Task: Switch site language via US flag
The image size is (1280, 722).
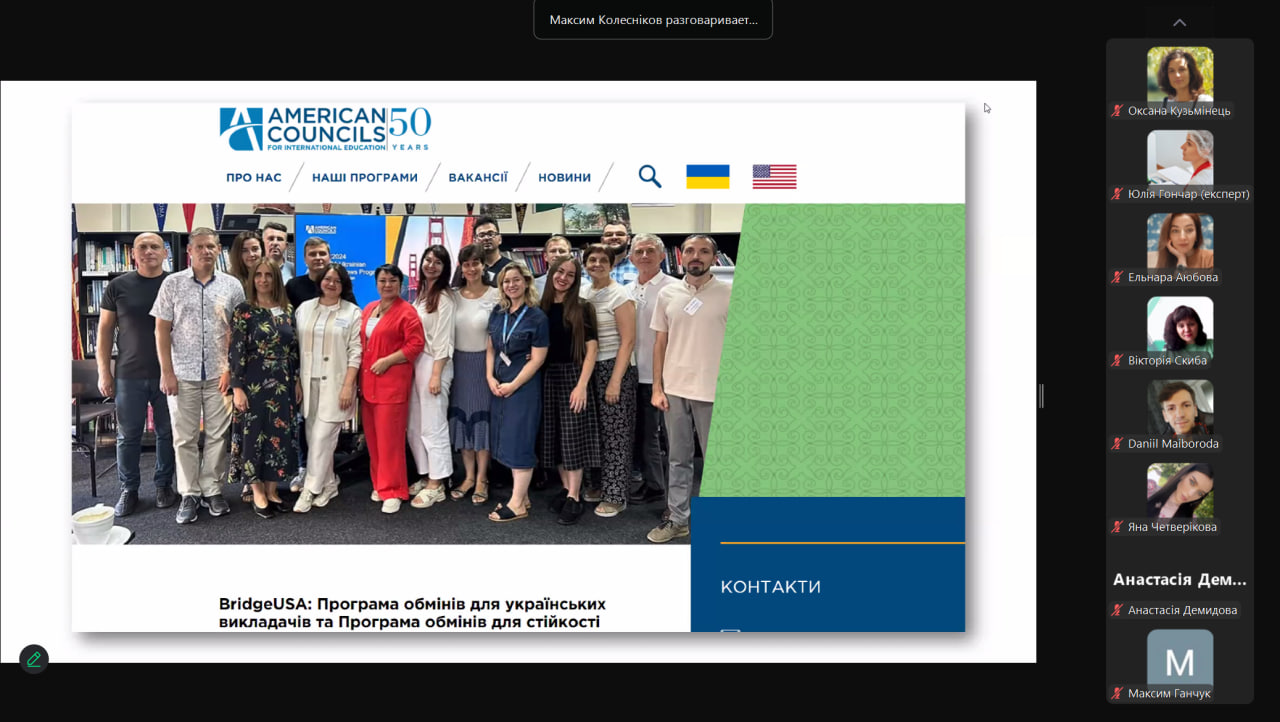Action: coord(774,177)
